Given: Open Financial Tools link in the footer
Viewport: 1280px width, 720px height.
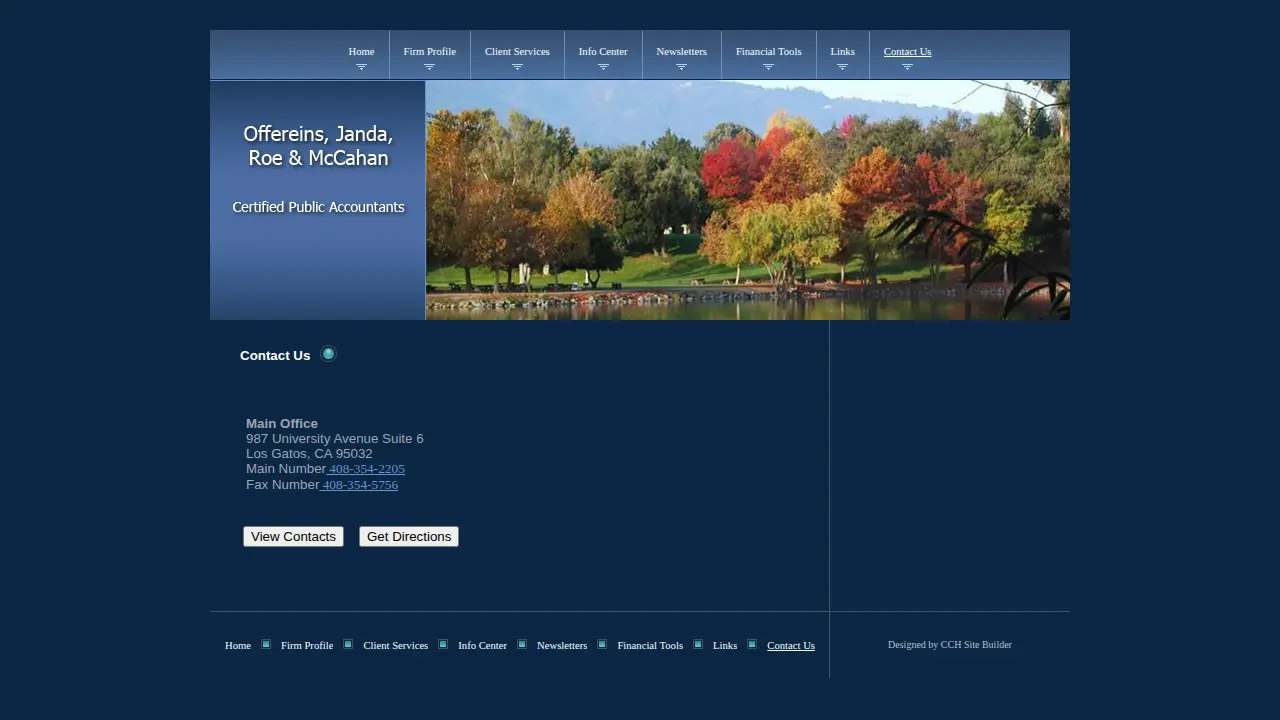Looking at the screenshot, I should 650,645.
